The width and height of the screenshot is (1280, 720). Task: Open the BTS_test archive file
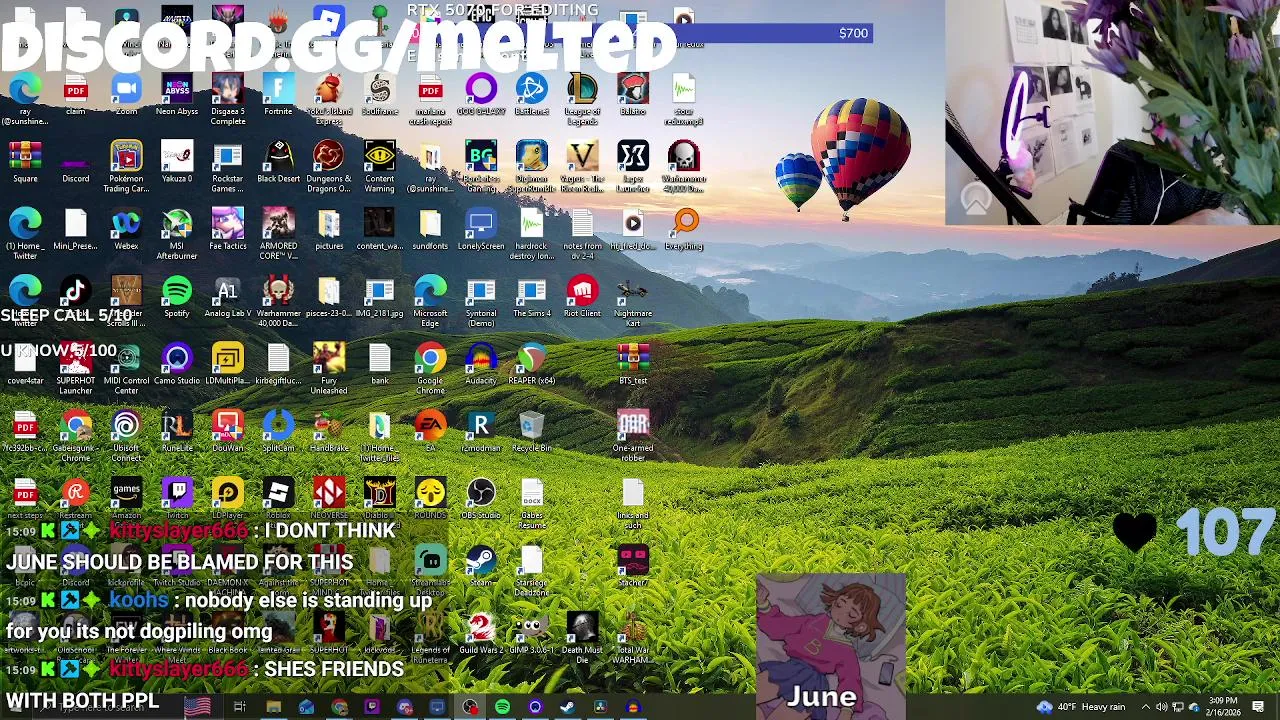[x=633, y=364]
